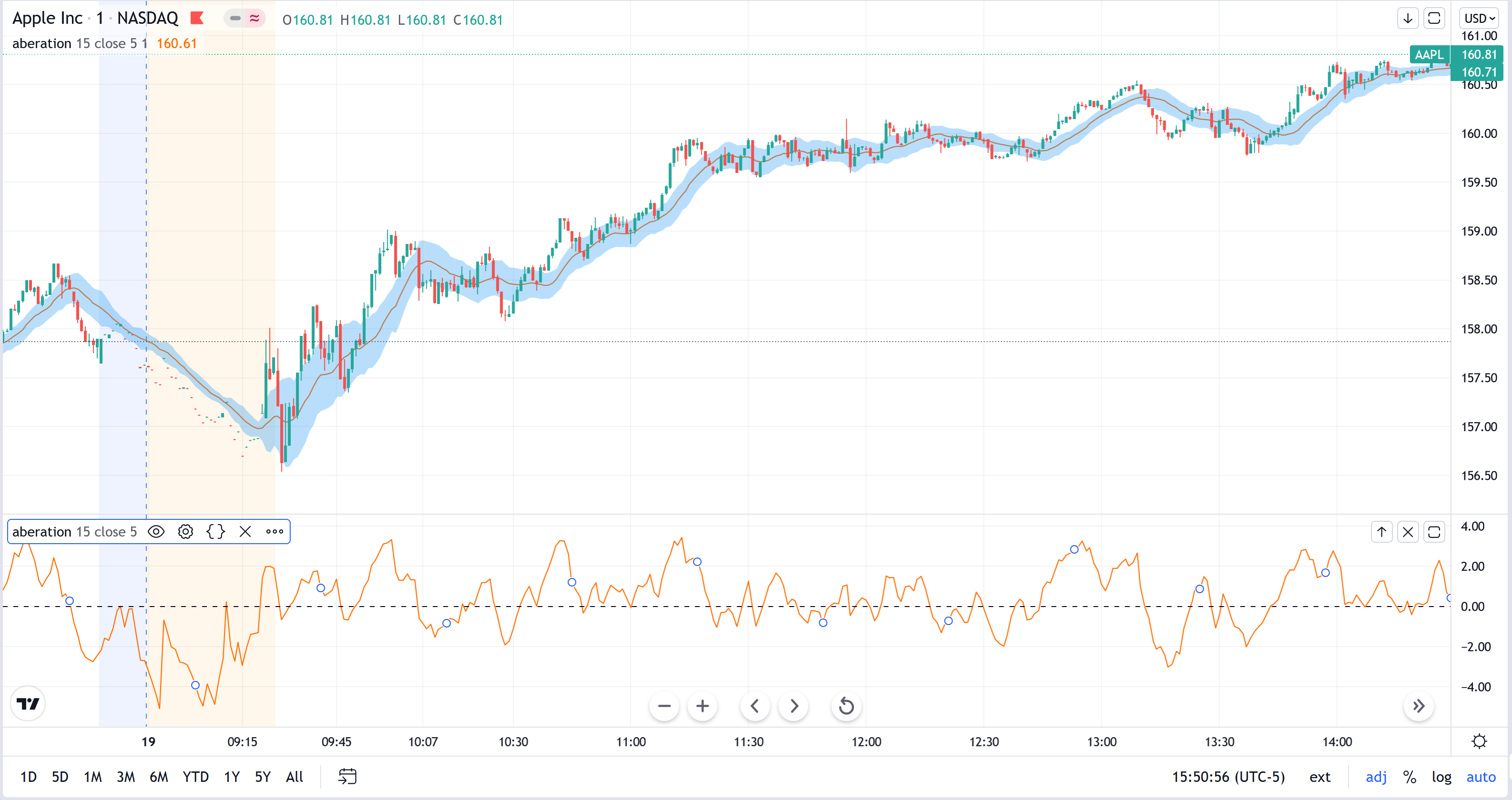Maximize the main chart pane
This screenshot has width=1512, height=800.
(x=1434, y=19)
